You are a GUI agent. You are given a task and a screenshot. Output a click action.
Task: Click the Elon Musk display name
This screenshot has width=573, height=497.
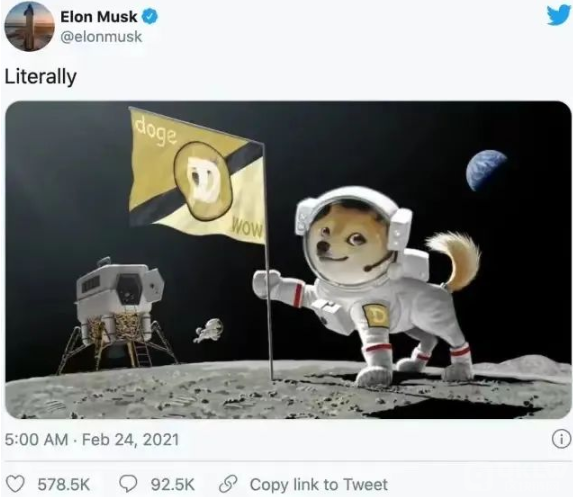pos(99,17)
